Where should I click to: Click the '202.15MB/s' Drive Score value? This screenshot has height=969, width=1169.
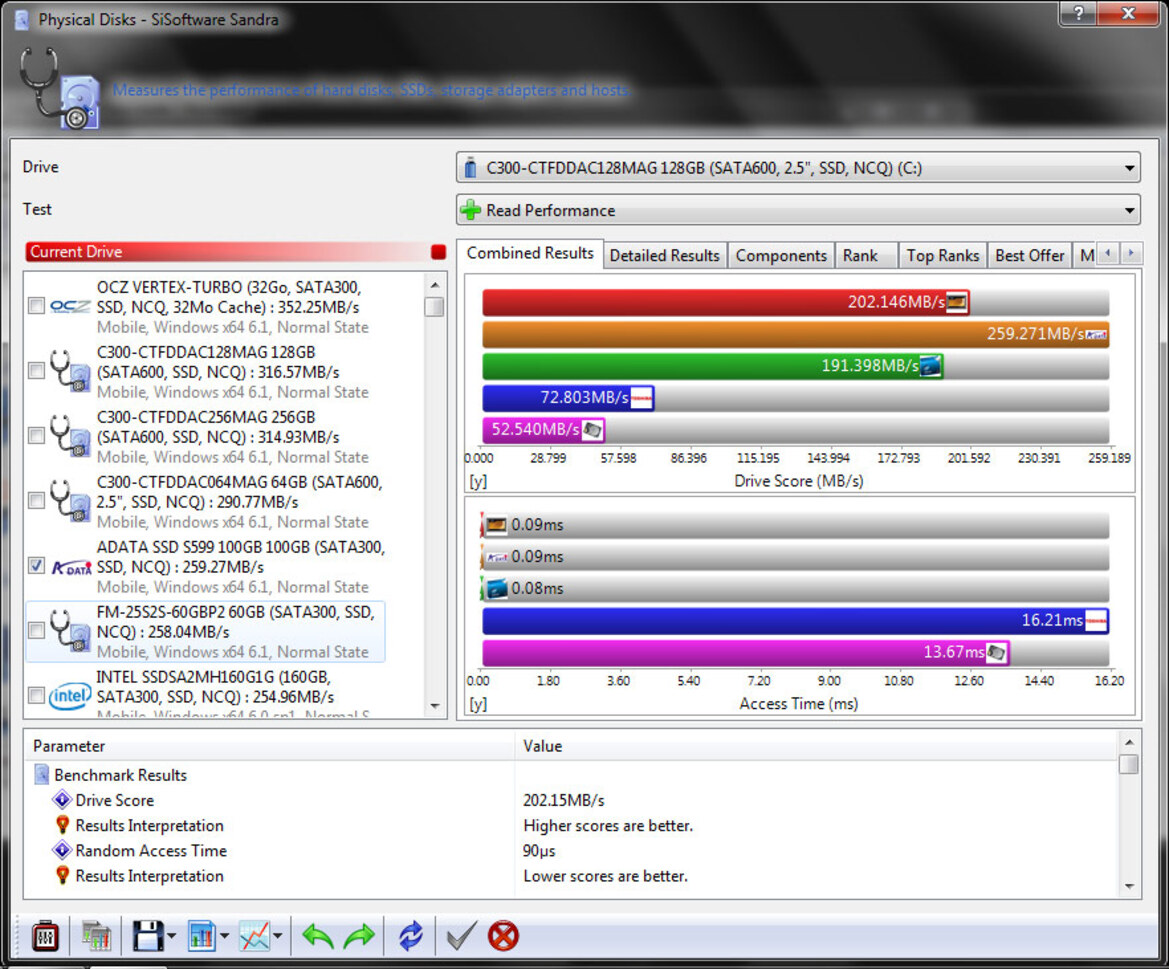pos(564,801)
